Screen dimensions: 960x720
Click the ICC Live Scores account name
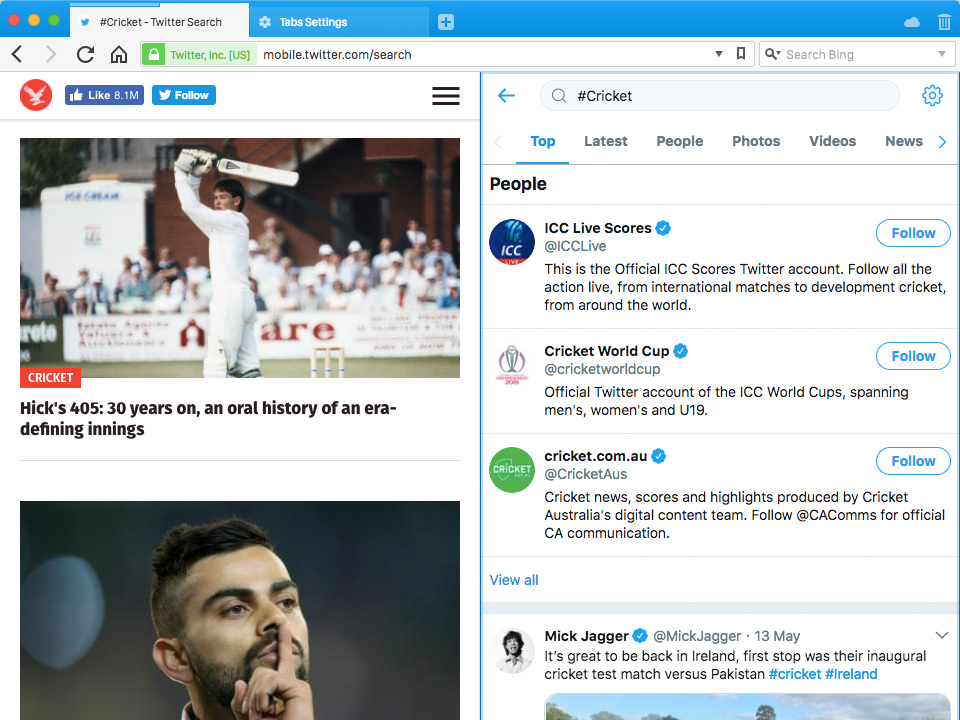(x=598, y=228)
